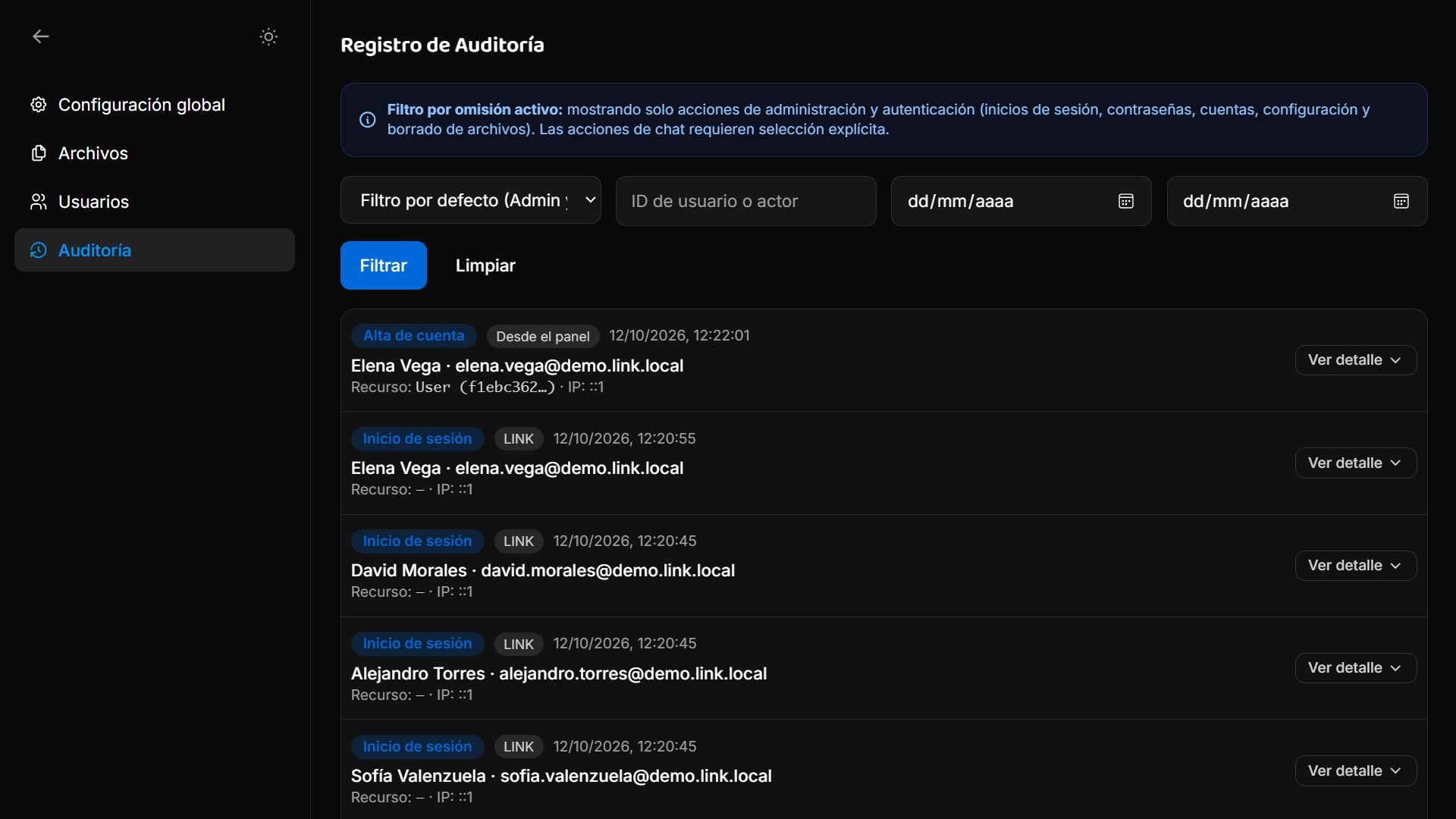The width and height of the screenshot is (1456, 819).
Task: Click the Desde el panel tag
Action: pos(543,337)
